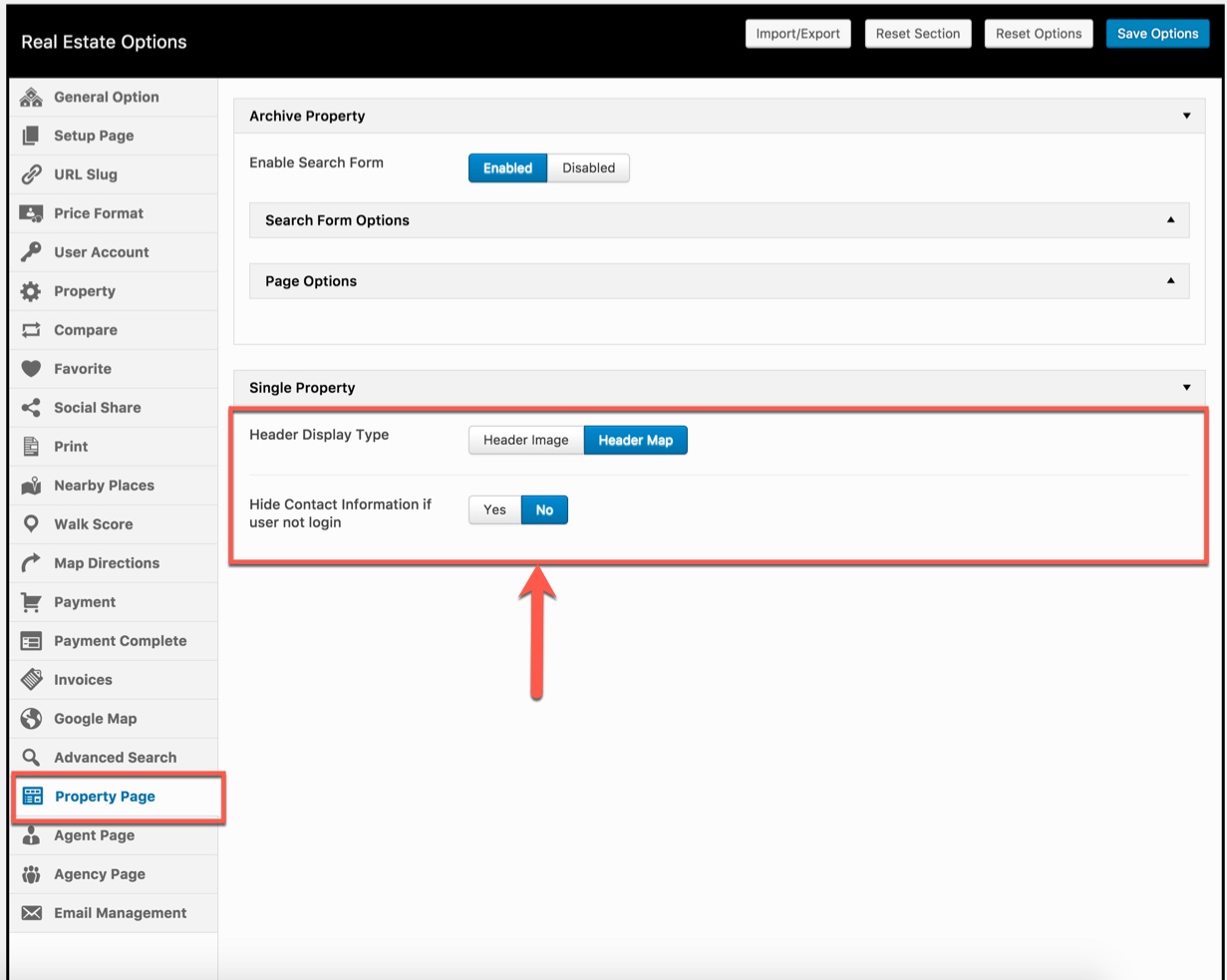Viewport: 1227px width, 980px height.
Task: Click the Header Display Type label
Action: 319,435
